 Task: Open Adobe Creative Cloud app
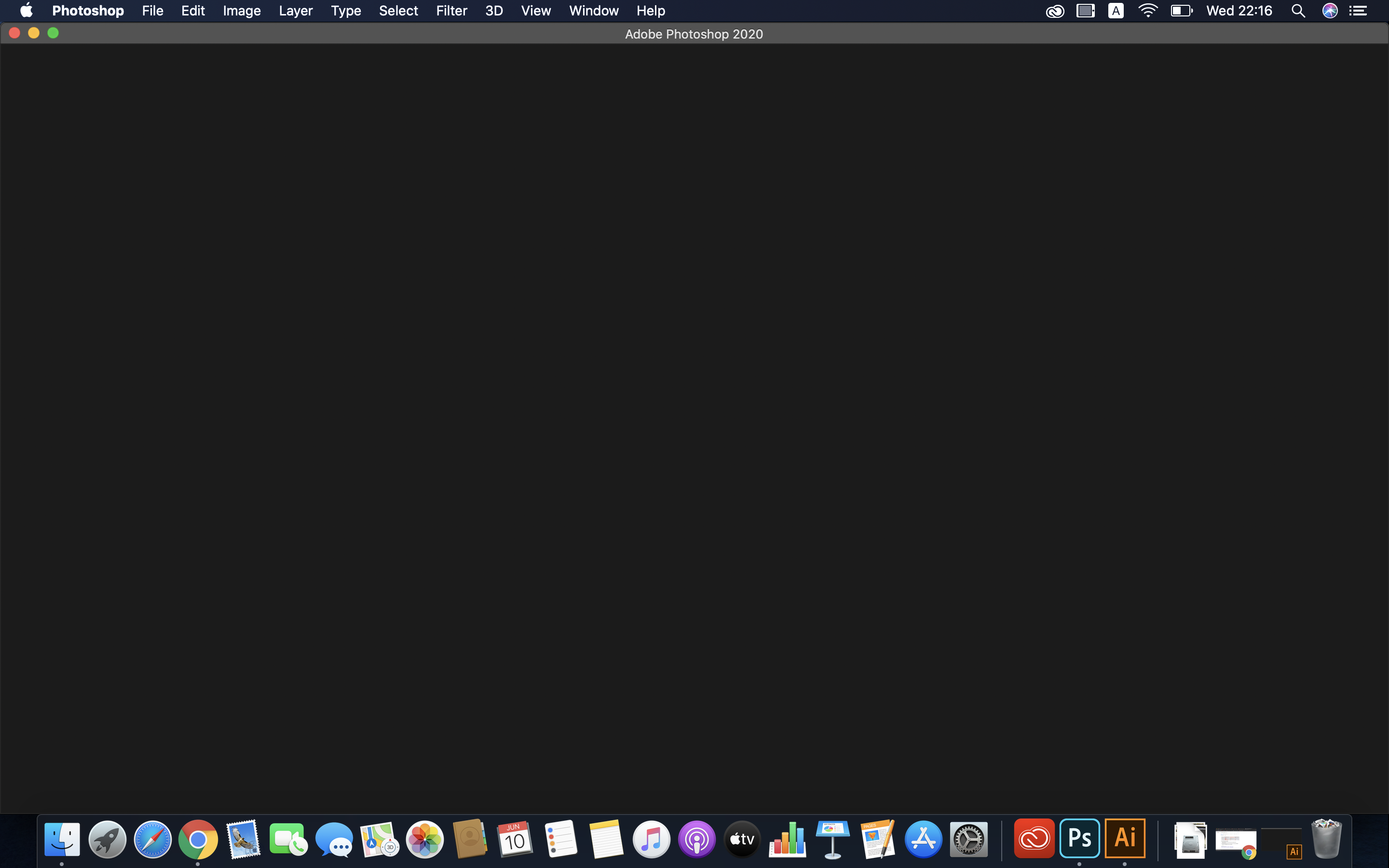[1034, 838]
